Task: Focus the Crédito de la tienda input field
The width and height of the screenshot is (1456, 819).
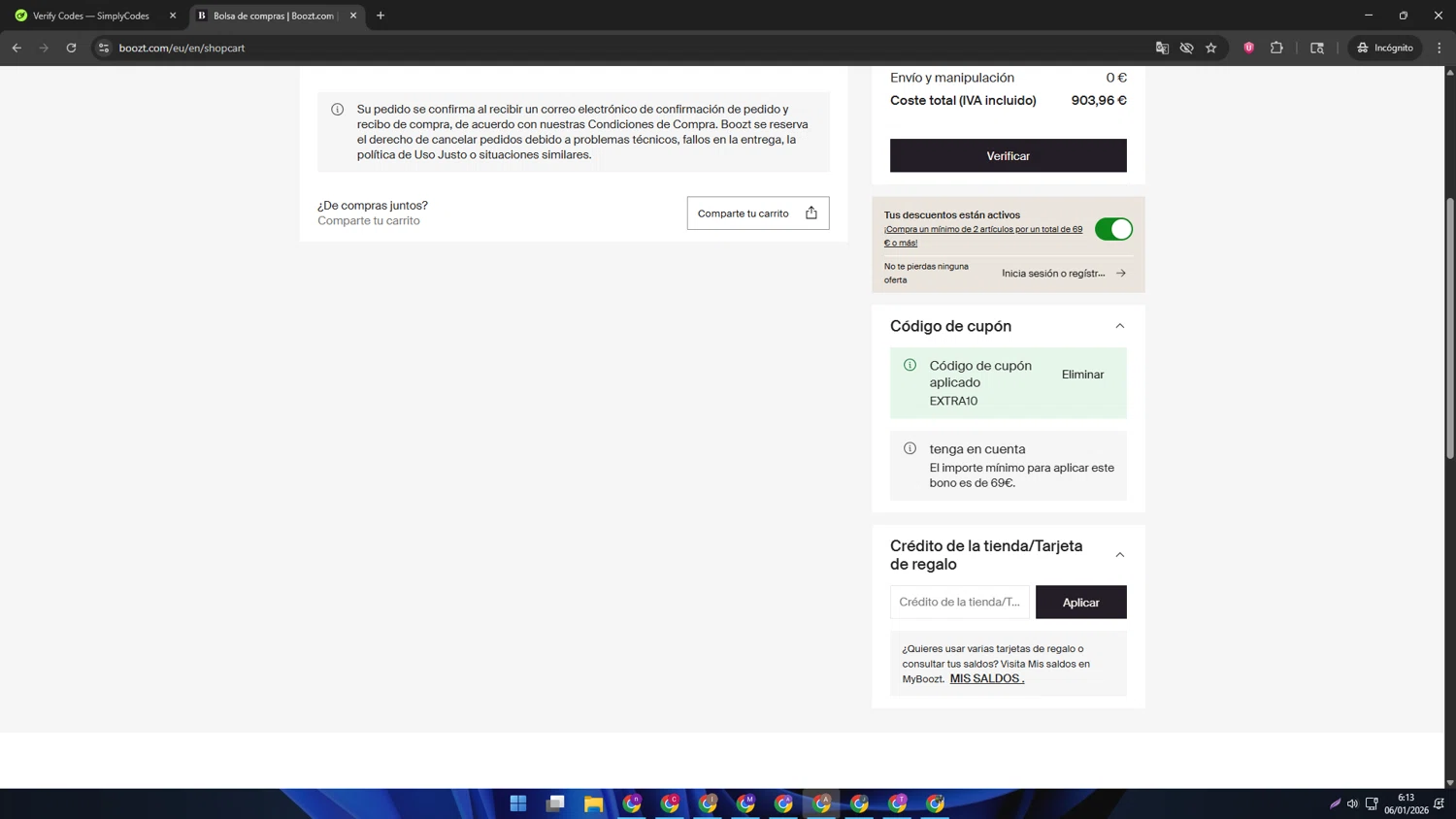Action: click(960, 603)
